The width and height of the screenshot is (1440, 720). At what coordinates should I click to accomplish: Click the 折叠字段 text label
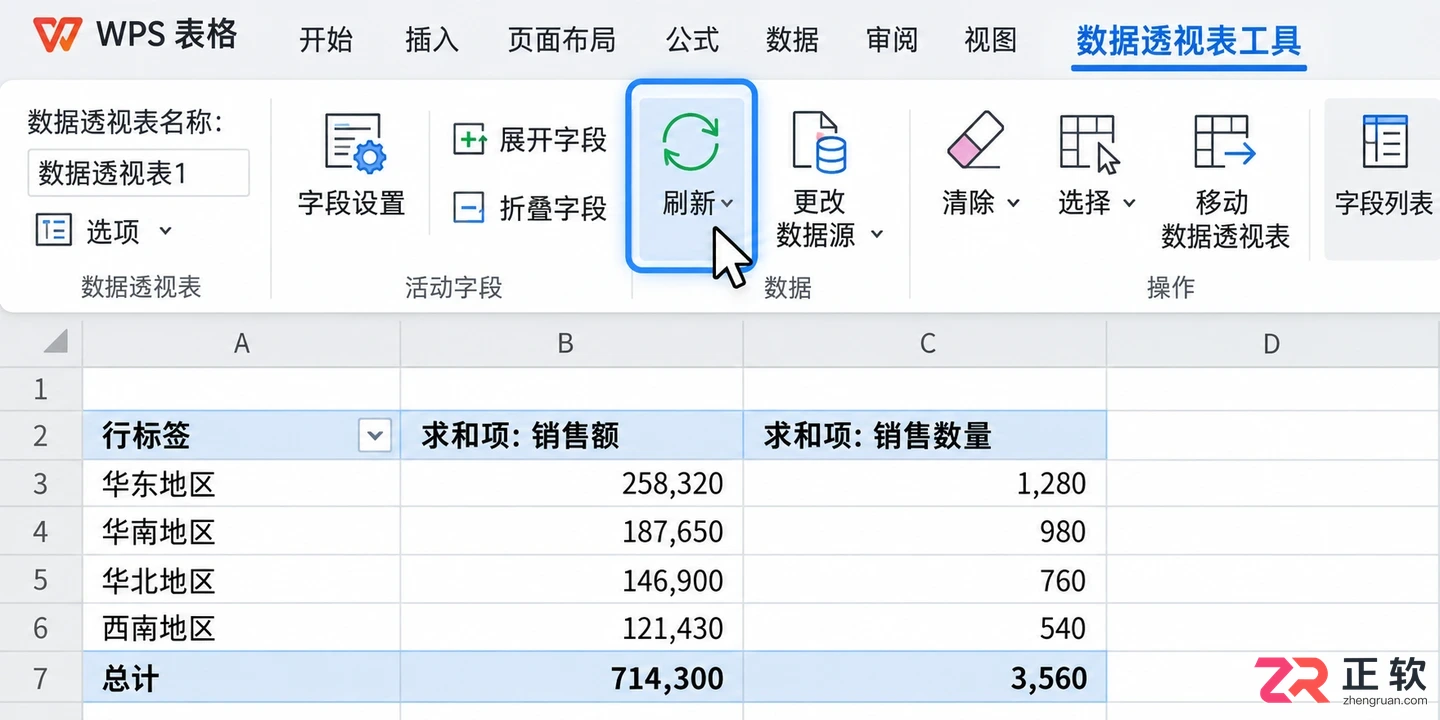[553, 208]
